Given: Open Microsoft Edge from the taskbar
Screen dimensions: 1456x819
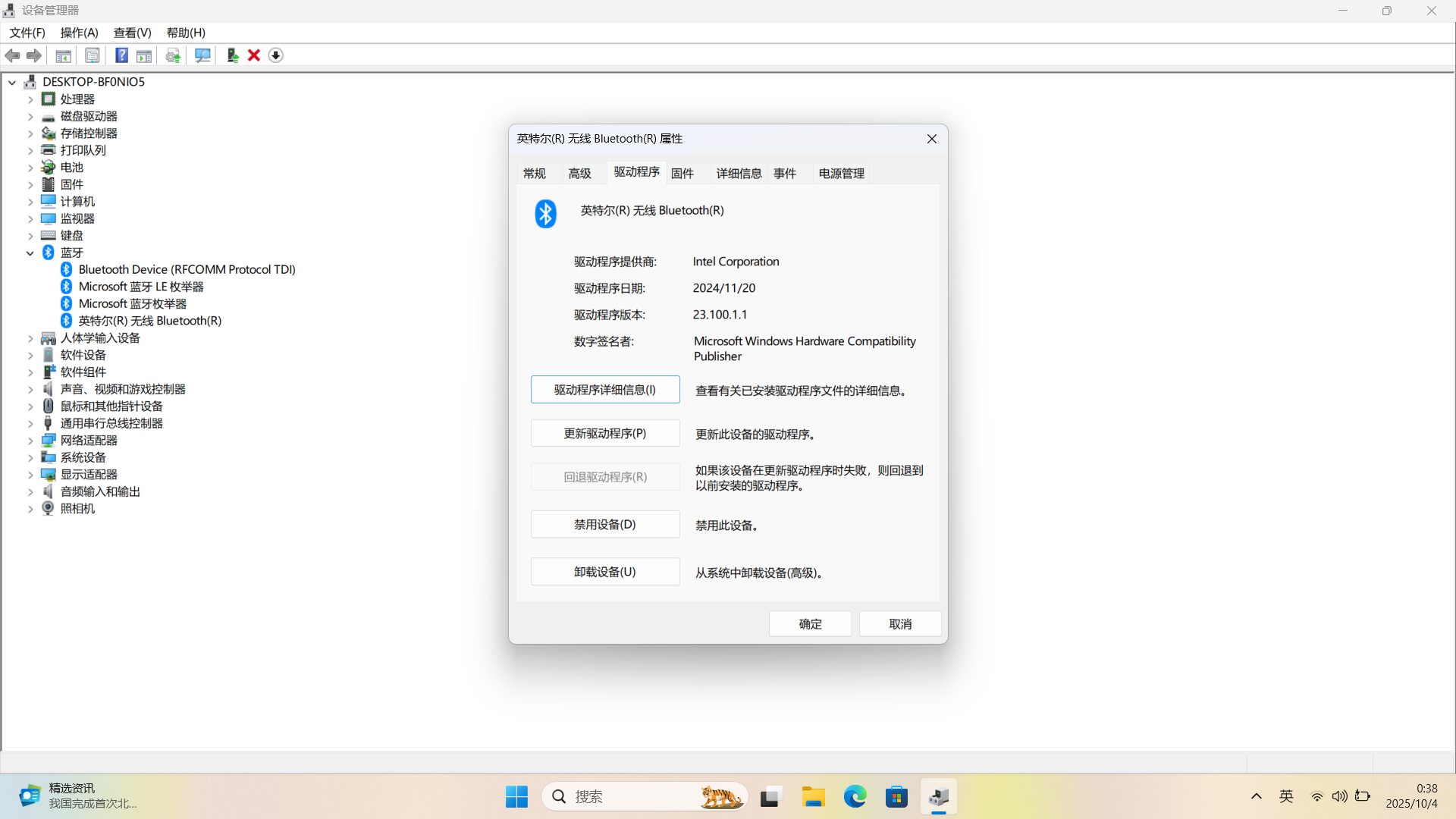Looking at the screenshot, I should (855, 797).
